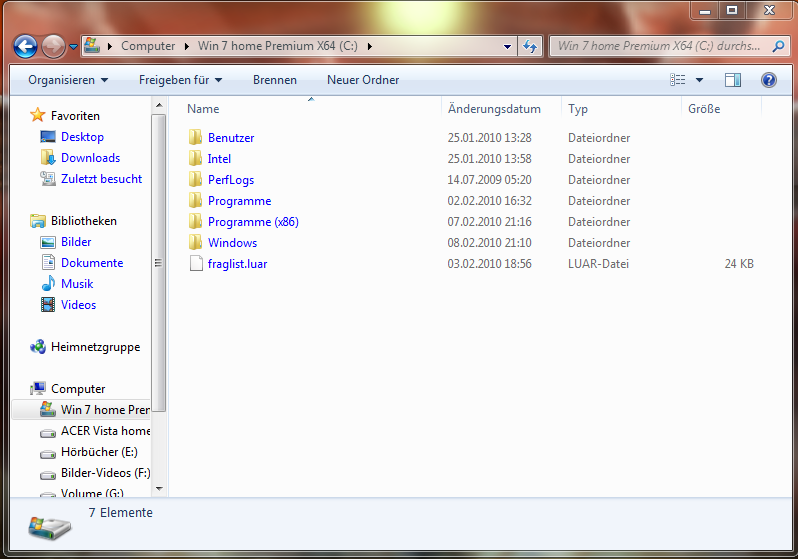Click navigation pane scrollbar down arrow
The height and width of the screenshot is (559, 798).
[x=159, y=489]
